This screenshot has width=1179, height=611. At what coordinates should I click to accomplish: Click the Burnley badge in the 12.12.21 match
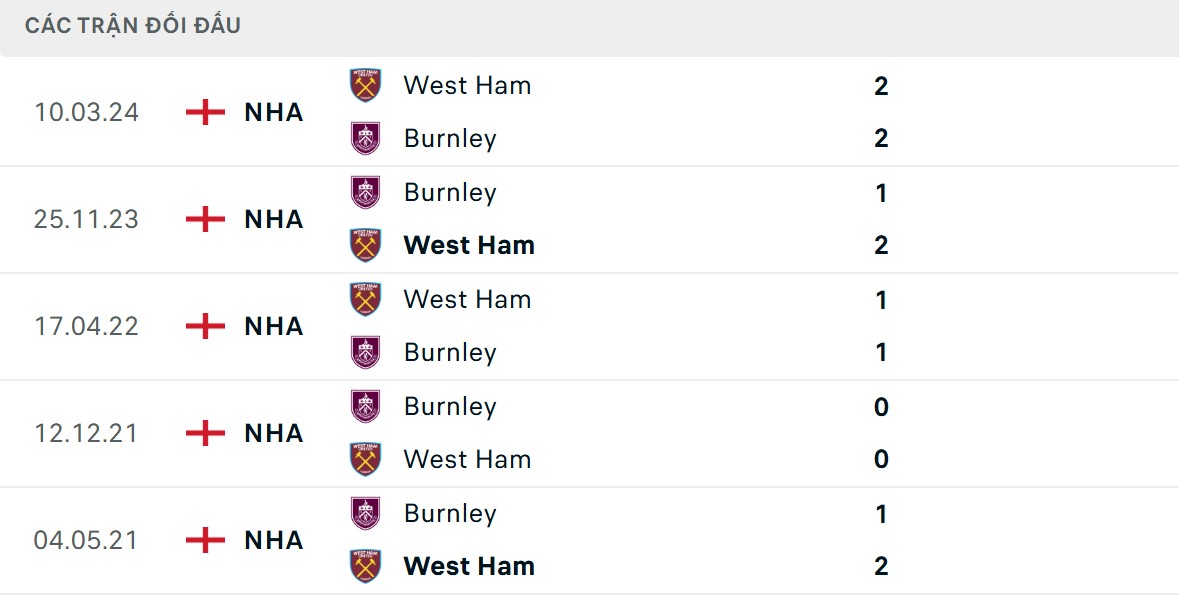pos(364,406)
